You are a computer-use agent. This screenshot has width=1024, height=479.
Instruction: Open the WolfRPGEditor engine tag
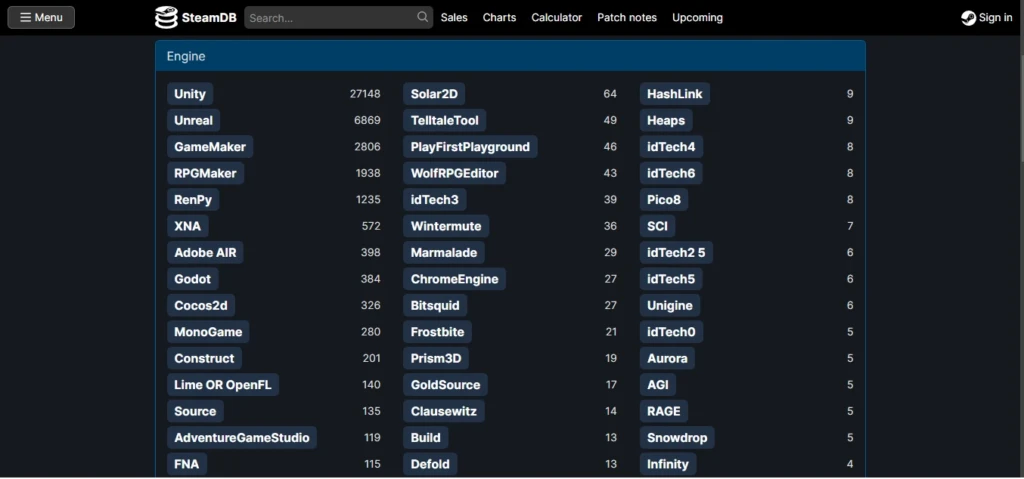click(x=455, y=173)
